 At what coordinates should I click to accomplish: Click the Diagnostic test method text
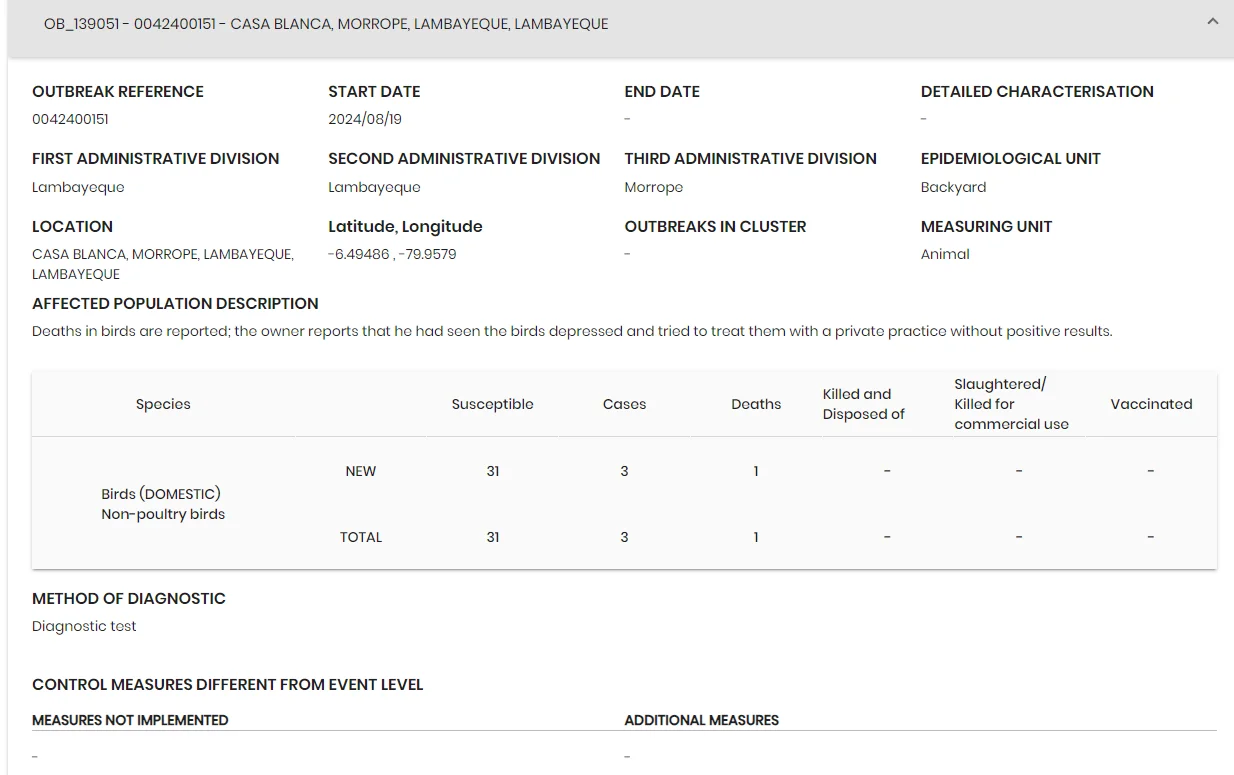click(84, 626)
